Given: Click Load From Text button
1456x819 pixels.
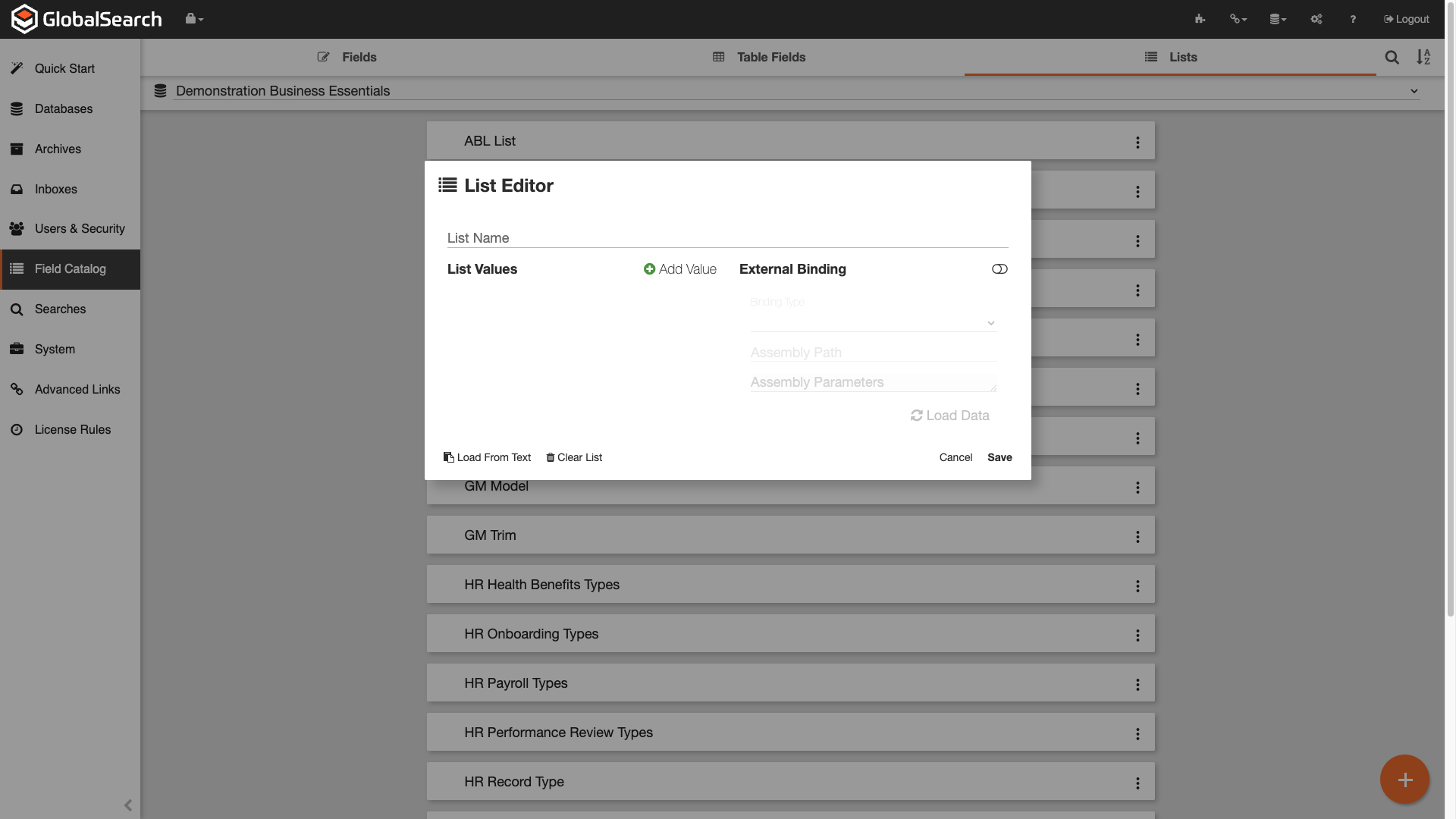Looking at the screenshot, I should 487,457.
